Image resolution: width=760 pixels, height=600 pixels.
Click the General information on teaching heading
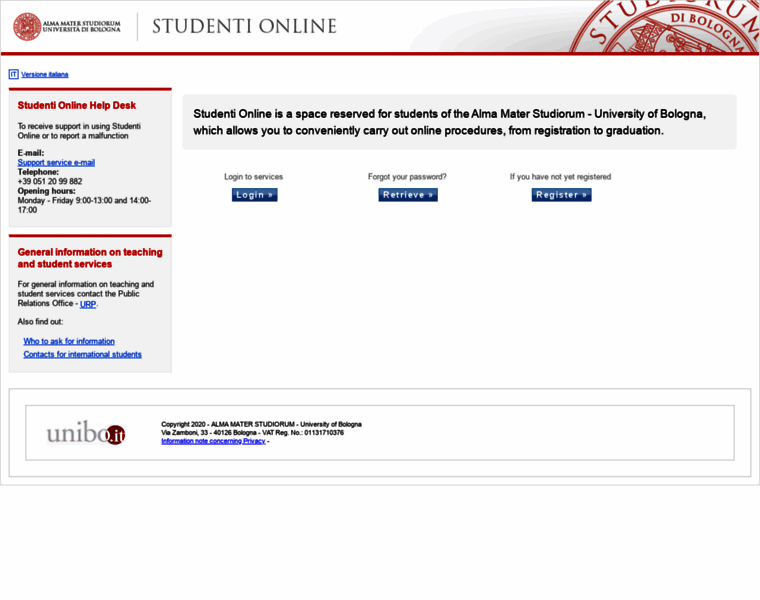pyautogui.click(x=90, y=258)
